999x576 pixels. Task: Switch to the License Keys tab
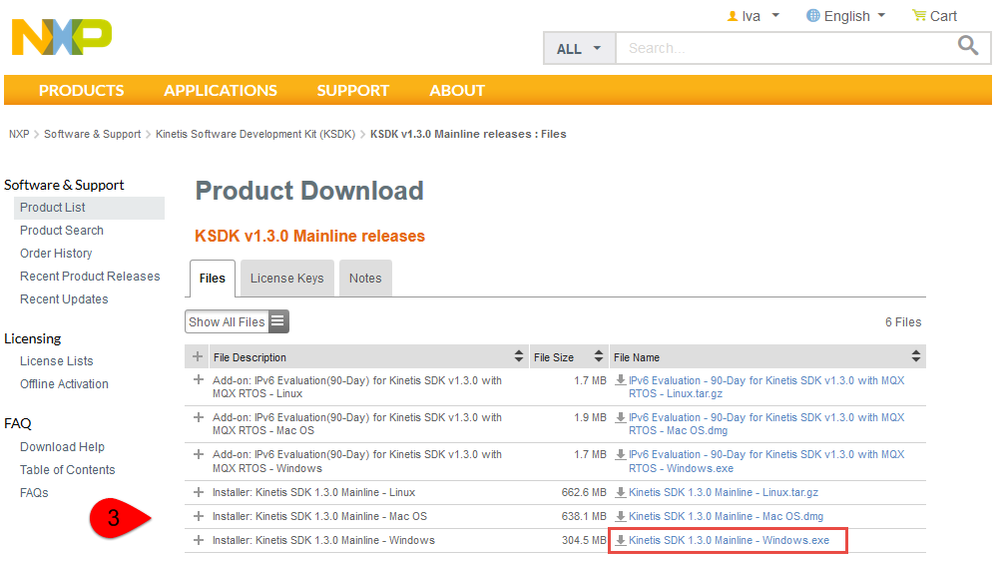click(x=287, y=278)
